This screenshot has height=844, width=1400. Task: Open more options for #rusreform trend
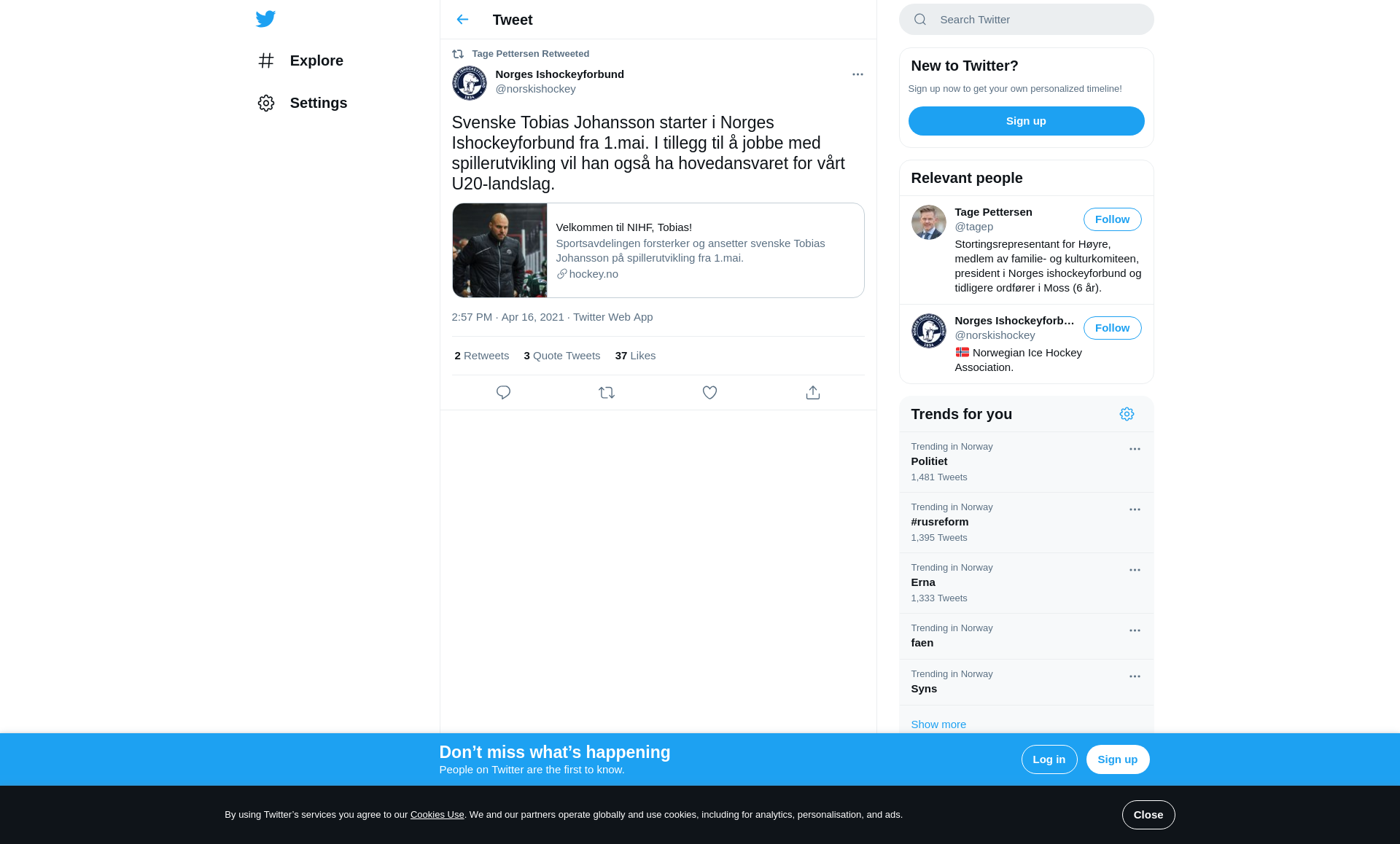1135,509
